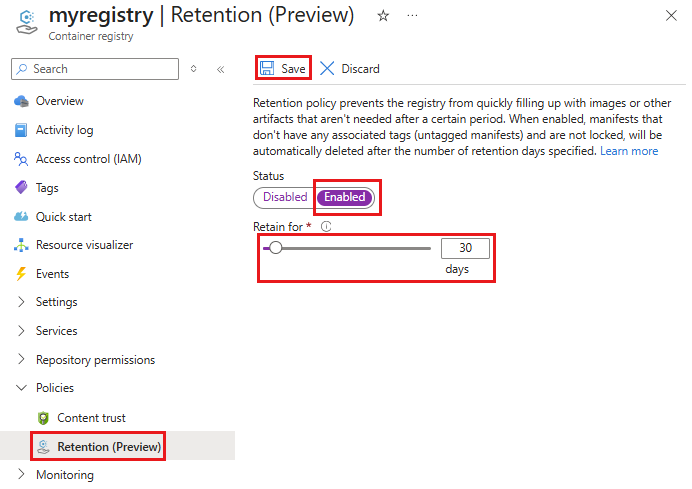Expand the Settings group chevron
692x489 pixels.
point(21,302)
